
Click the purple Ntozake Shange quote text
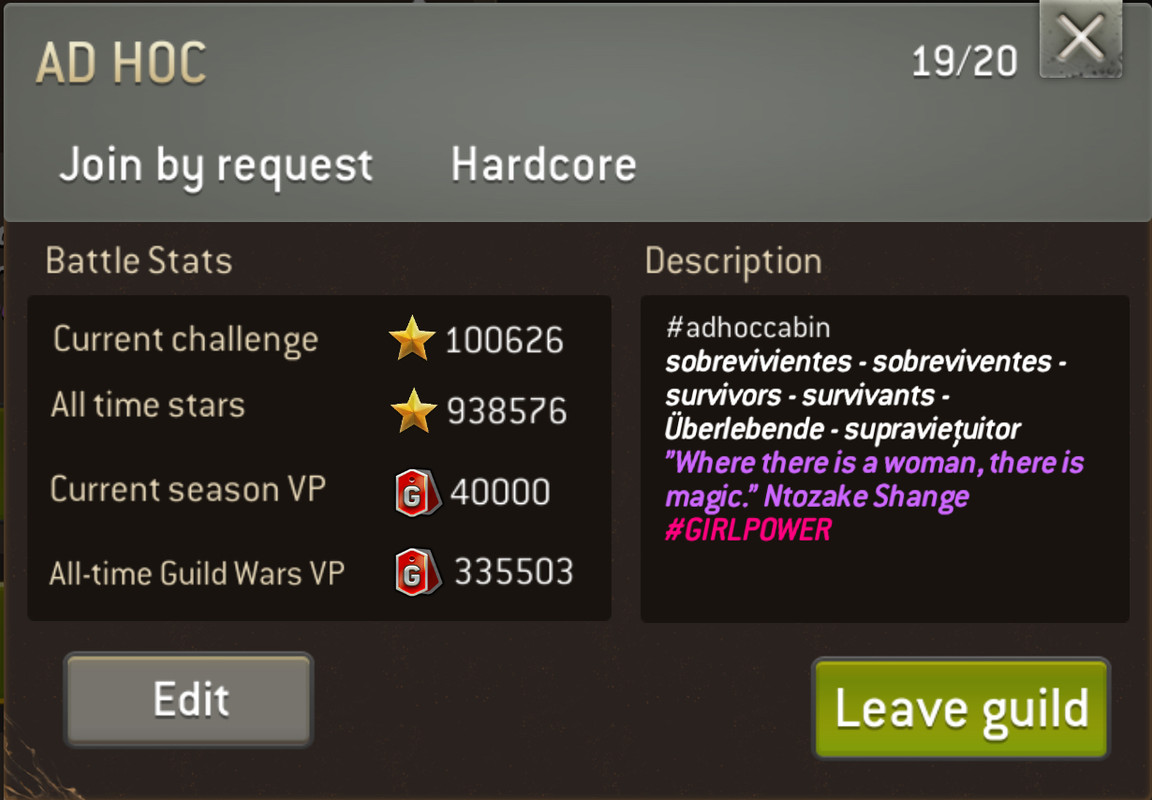point(874,480)
